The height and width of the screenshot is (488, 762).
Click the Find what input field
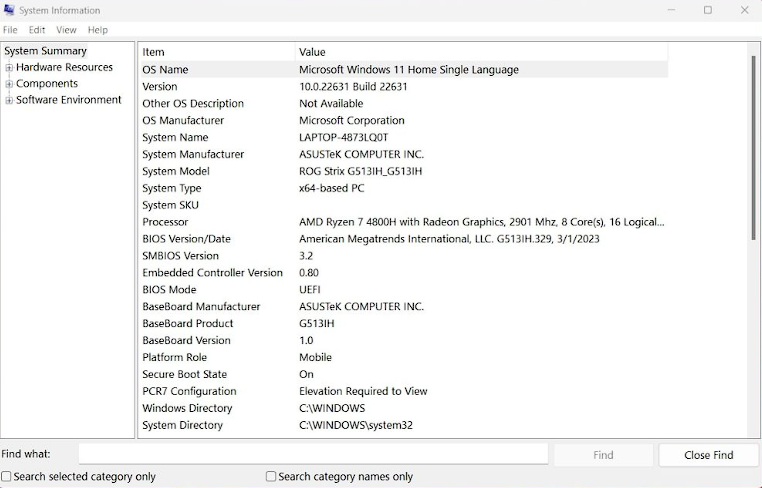313,454
